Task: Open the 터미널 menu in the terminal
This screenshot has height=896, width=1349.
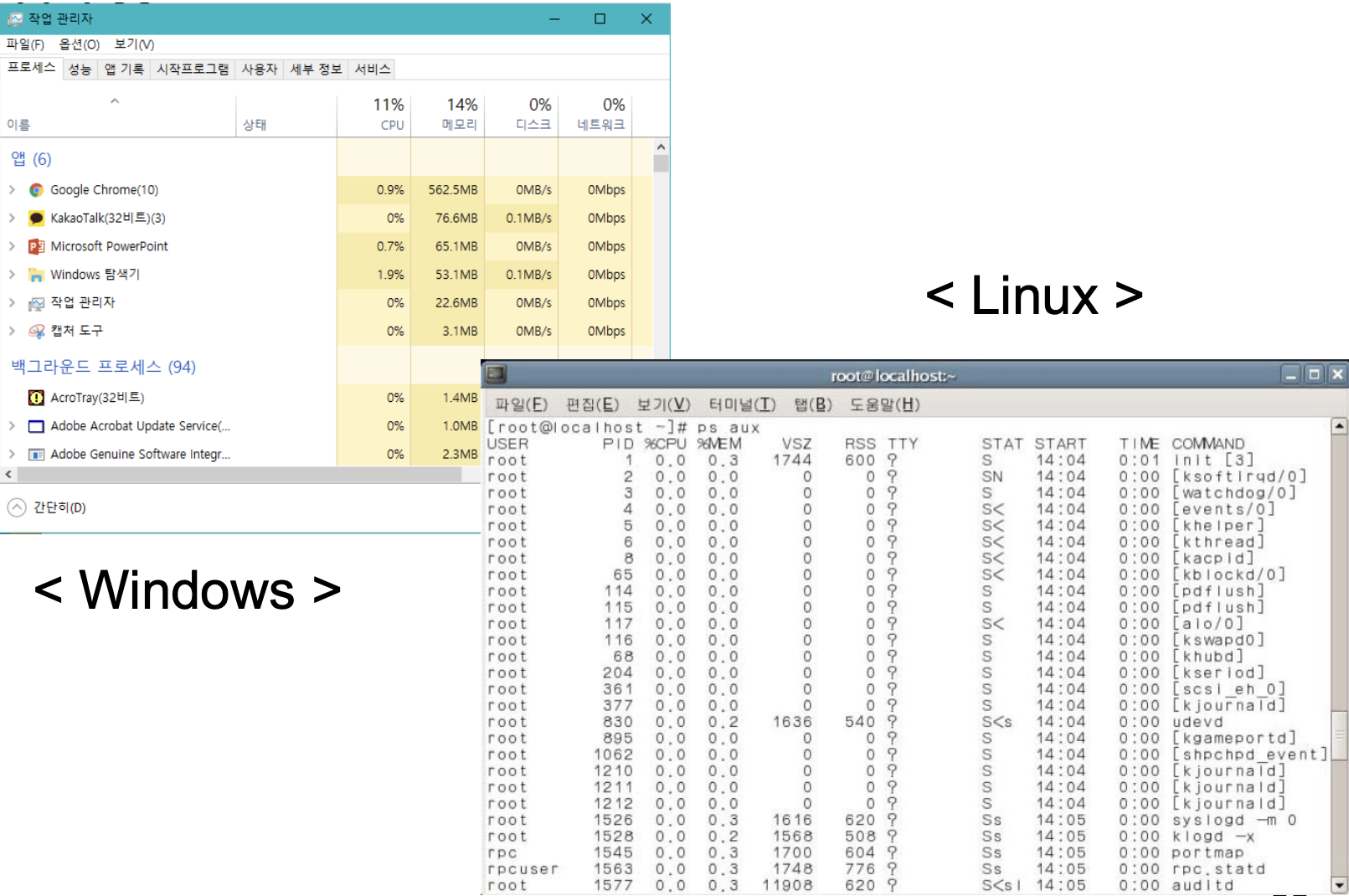Action: click(741, 404)
